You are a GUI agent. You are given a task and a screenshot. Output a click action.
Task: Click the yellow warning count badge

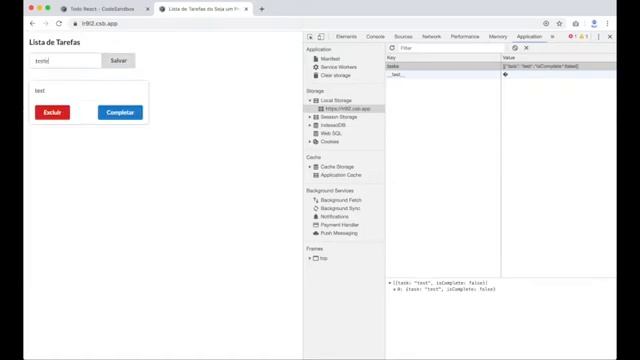coord(584,37)
